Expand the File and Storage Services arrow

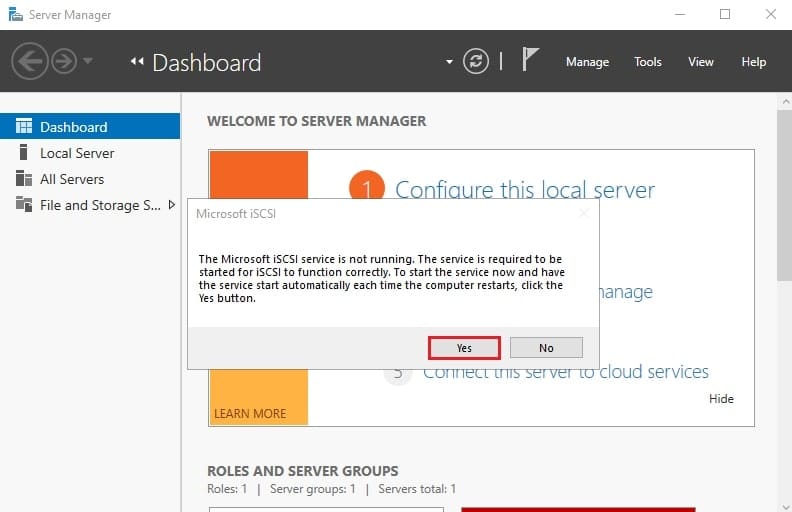pyautogui.click(x=172, y=204)
